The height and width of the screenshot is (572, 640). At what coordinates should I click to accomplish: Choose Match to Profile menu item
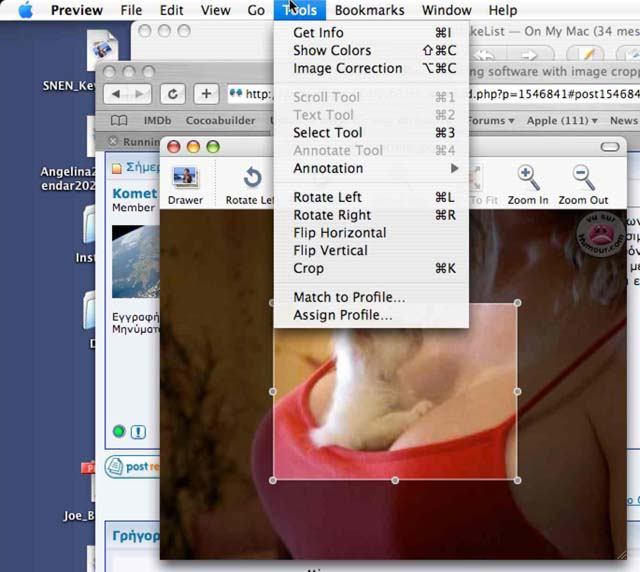tap(371, 297)
